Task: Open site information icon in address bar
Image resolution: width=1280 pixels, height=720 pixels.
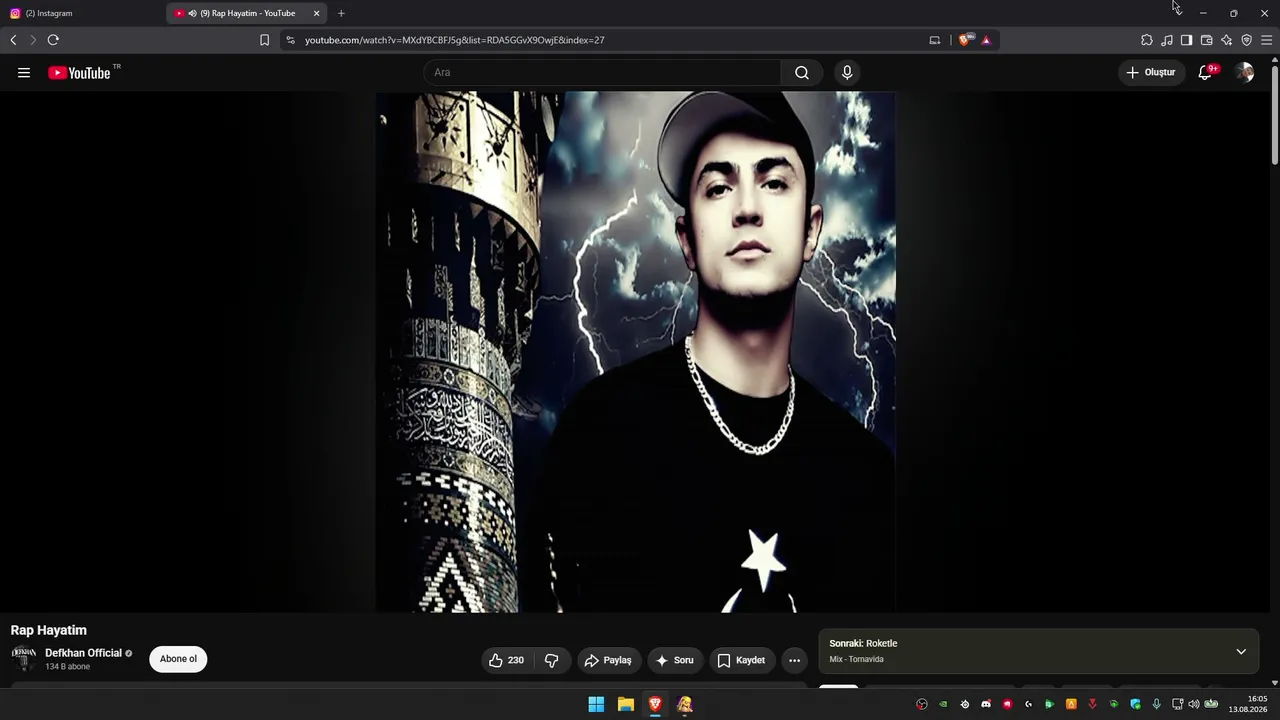Action: click(x=290, y=40)
